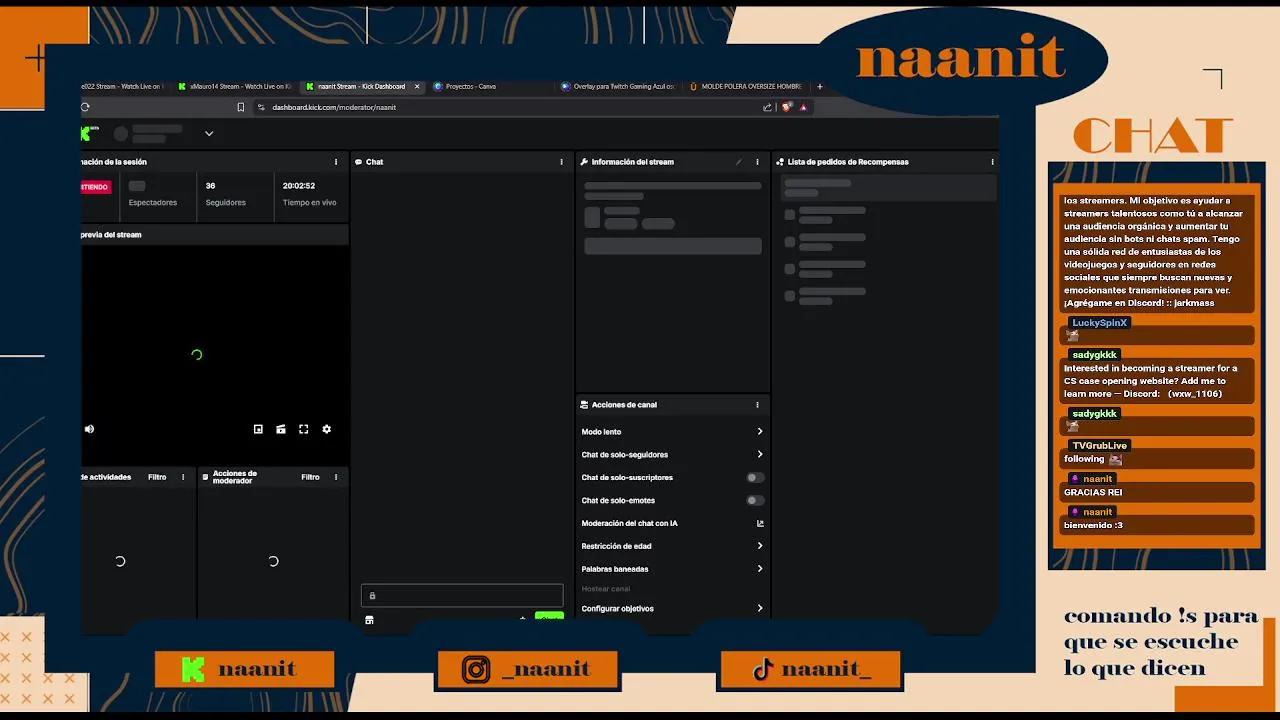Switch to Overlay para Twitch Gaming tab
This screenshot has height=720, width=1280.
tap(618, 86)
